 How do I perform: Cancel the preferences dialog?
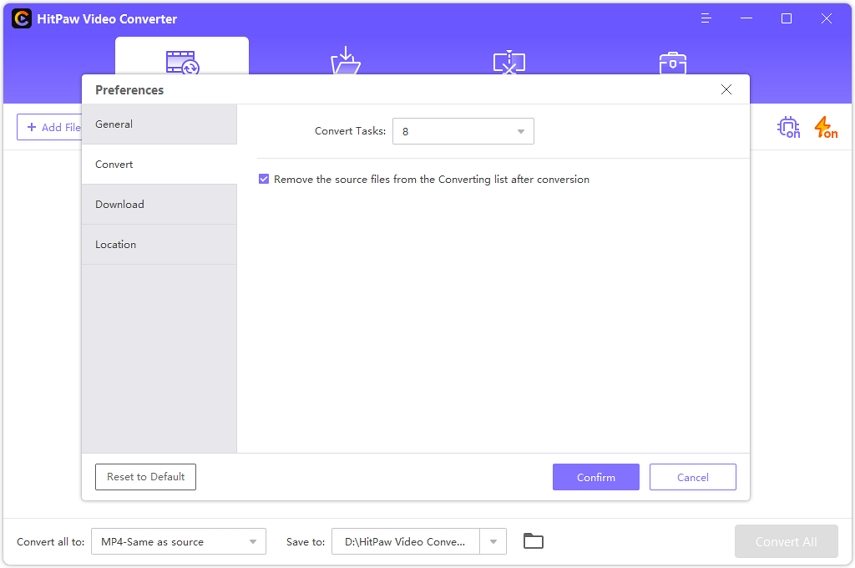click(693, 477)
